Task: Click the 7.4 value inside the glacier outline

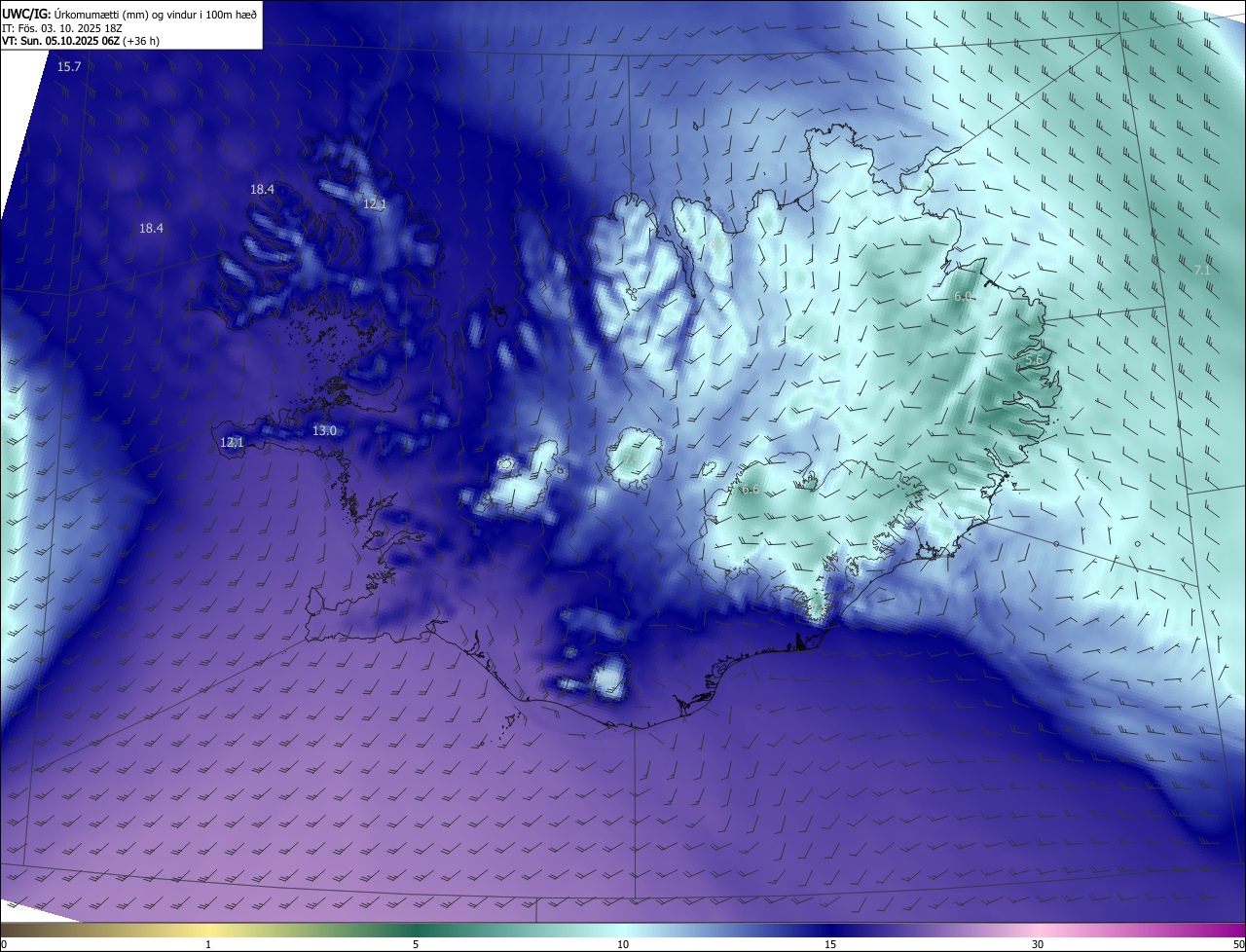Action: [632, 458]
